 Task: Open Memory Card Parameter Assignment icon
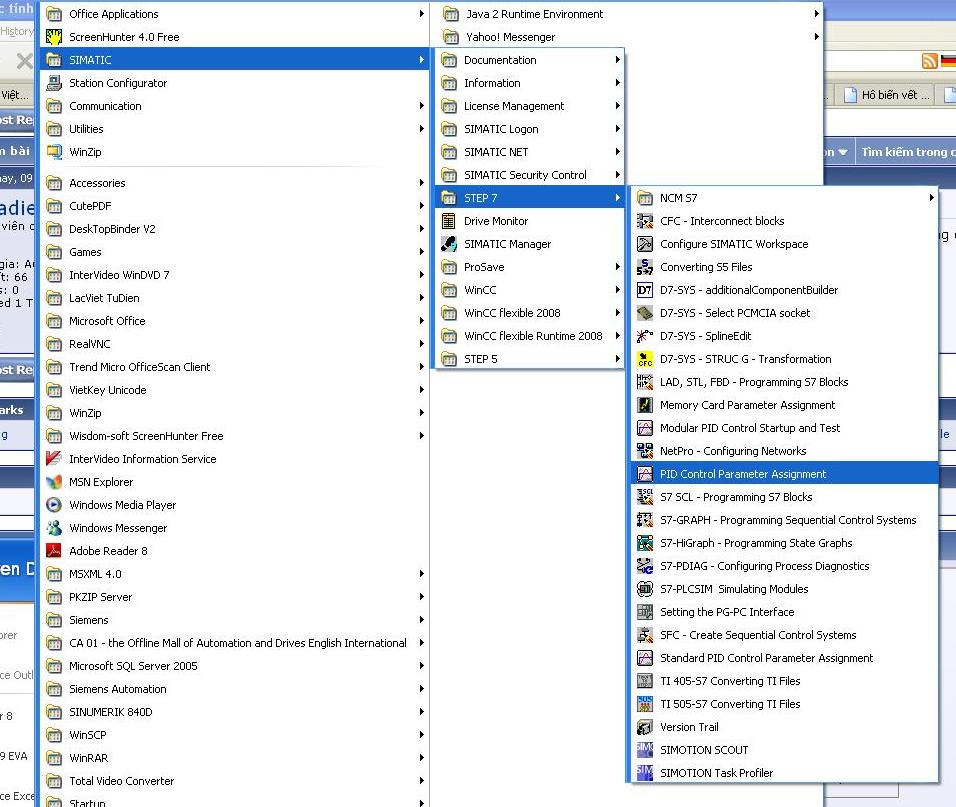tap(644, 405)
